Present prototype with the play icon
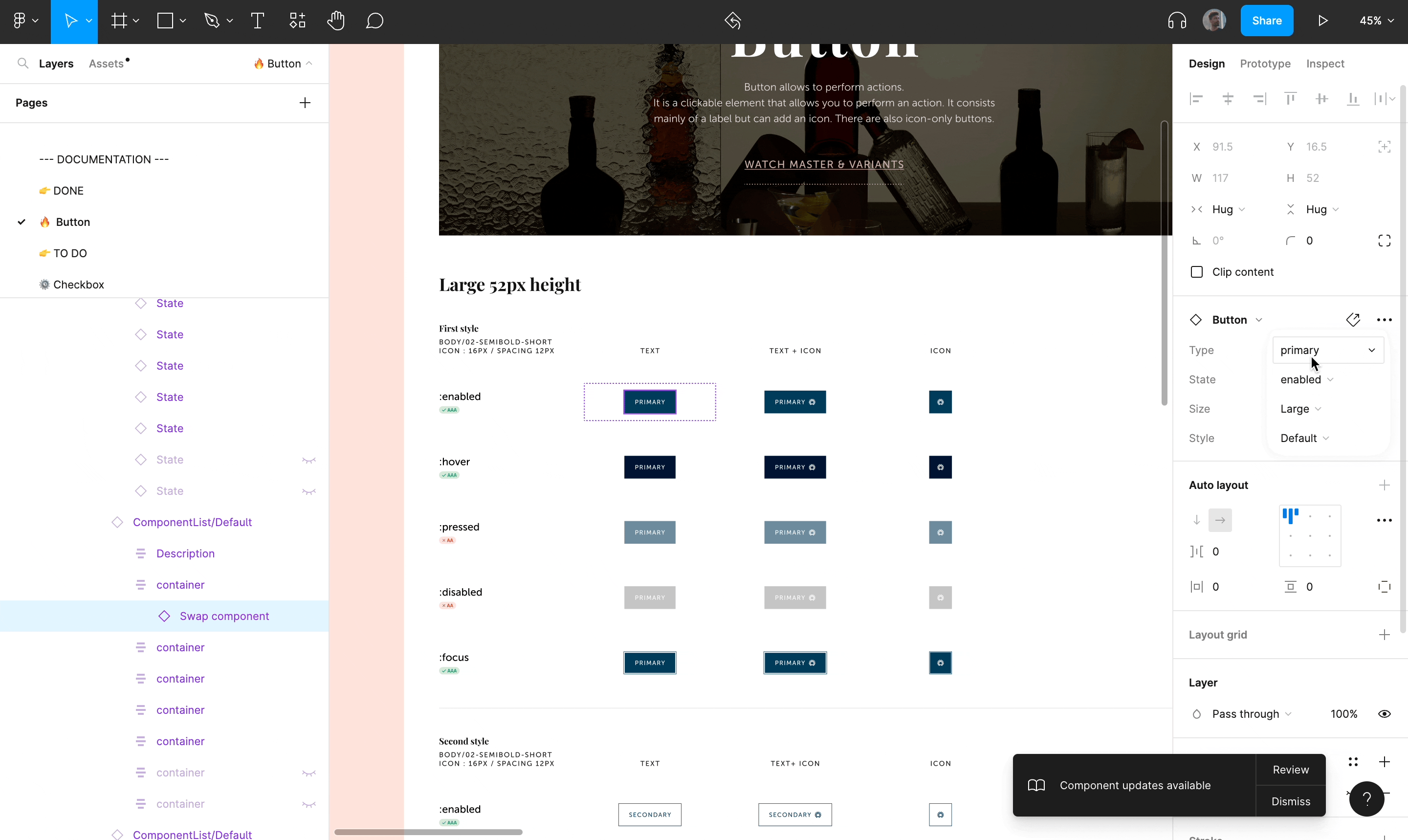 coord(1322,21)
